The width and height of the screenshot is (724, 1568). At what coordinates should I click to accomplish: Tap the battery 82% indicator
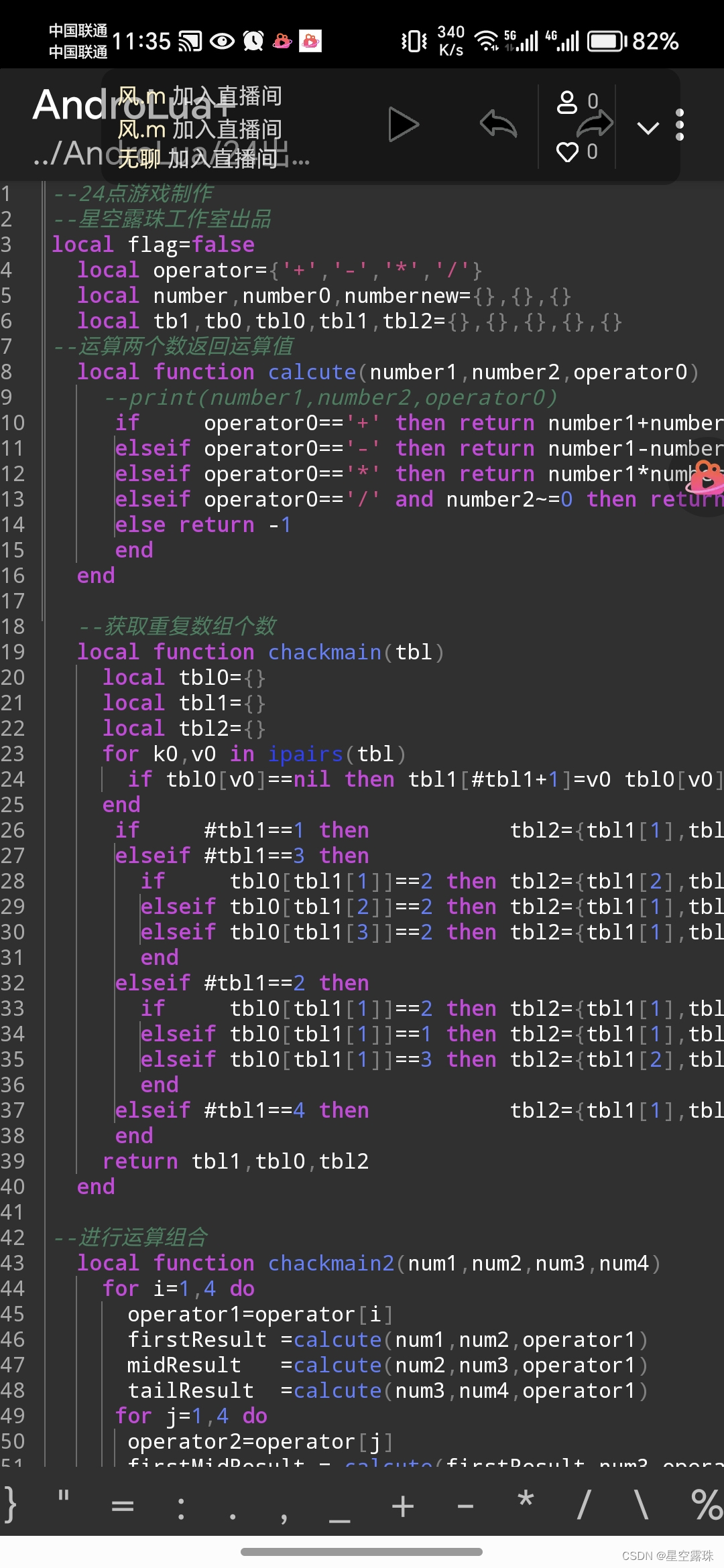(x=633, y=42)
